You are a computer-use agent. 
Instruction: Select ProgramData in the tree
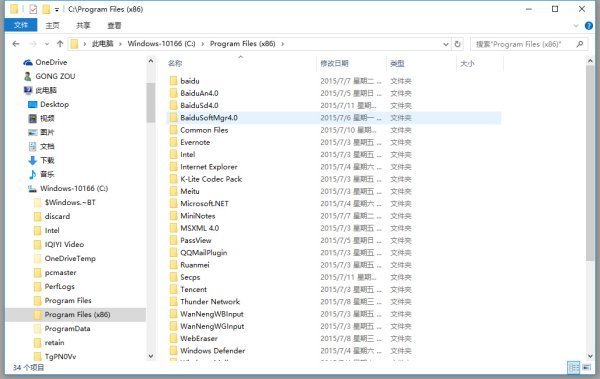coord(67,328)
